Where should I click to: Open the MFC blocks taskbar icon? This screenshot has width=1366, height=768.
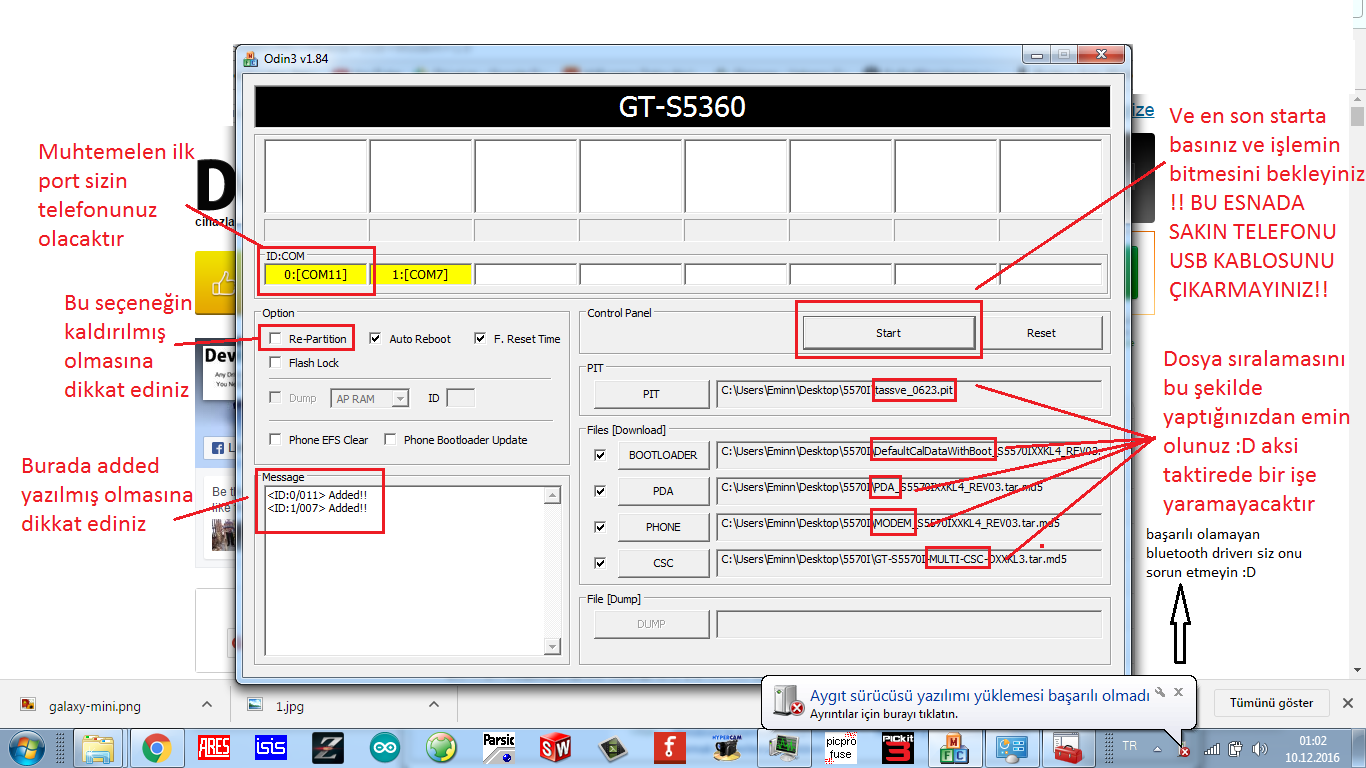pos(955,748)
